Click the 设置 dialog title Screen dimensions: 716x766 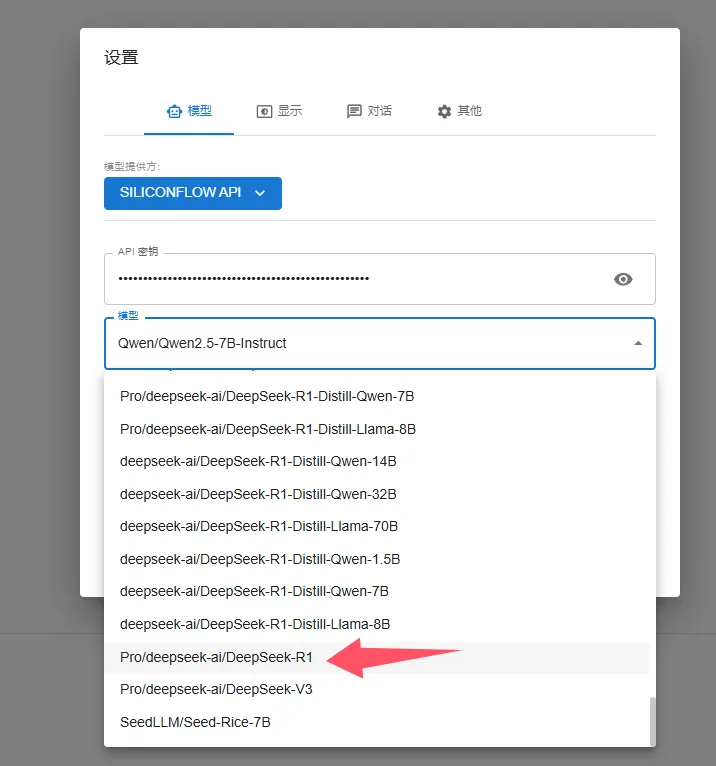121,58
